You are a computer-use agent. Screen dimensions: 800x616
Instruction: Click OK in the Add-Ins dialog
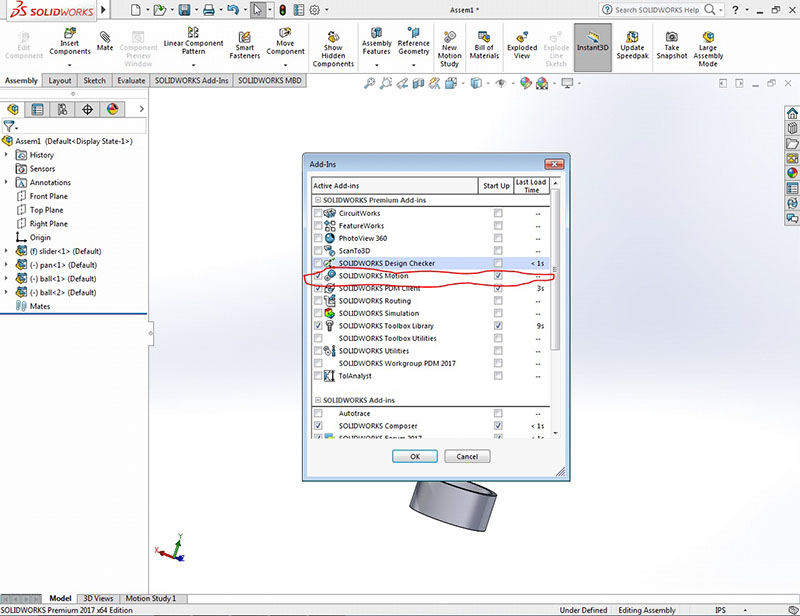(x=415, y=456)
